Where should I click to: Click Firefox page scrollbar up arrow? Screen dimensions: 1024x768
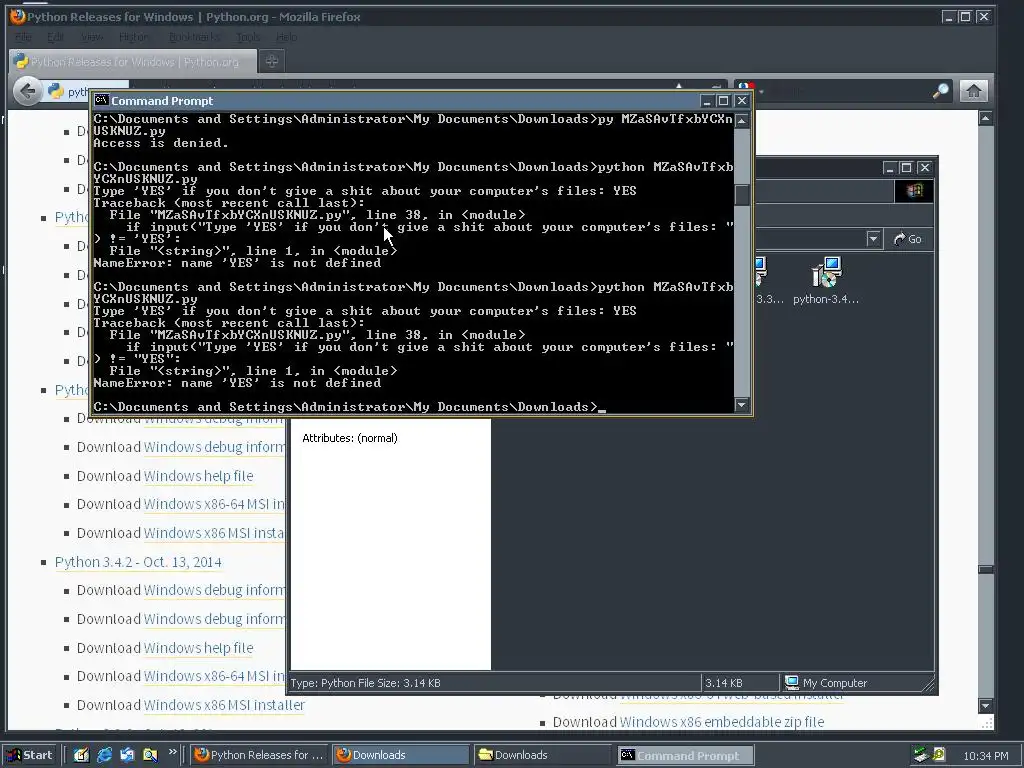[985, 118]
